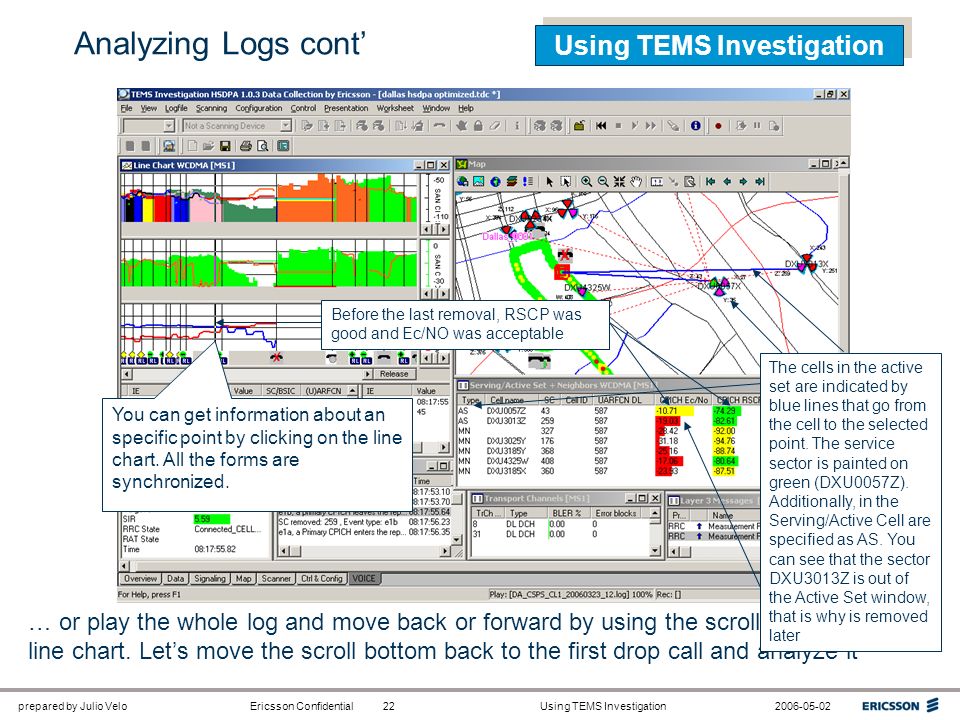The width and height of the screenshot is (960, 720).
Task: Open the layer control stack icon in Map
Action: (x=512, y=182)
